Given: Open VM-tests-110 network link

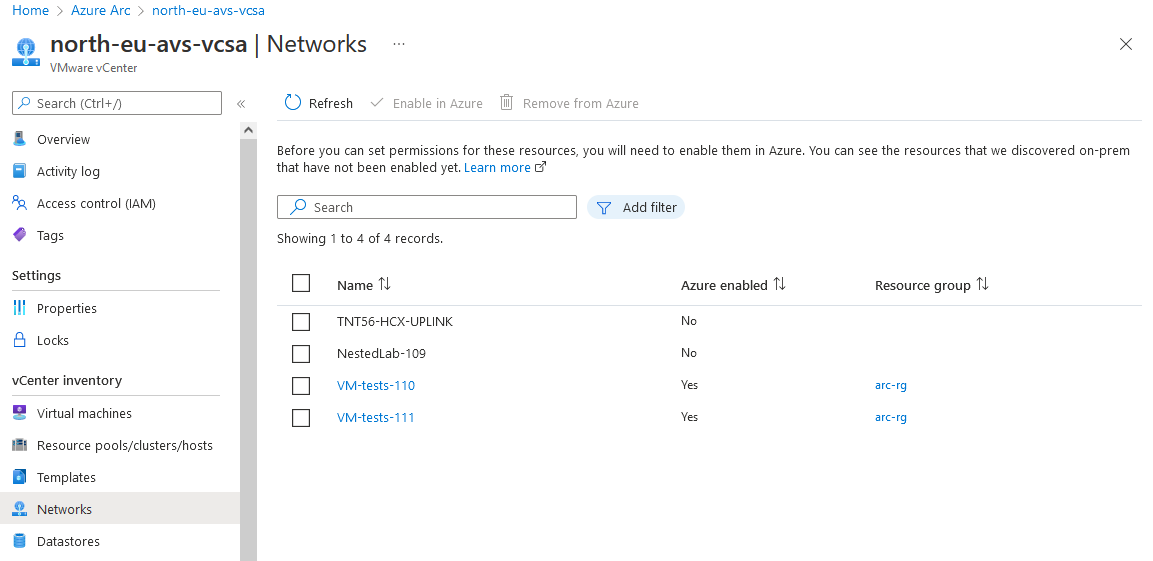Looking at the screenshot, I should click(x=376, y=385).
